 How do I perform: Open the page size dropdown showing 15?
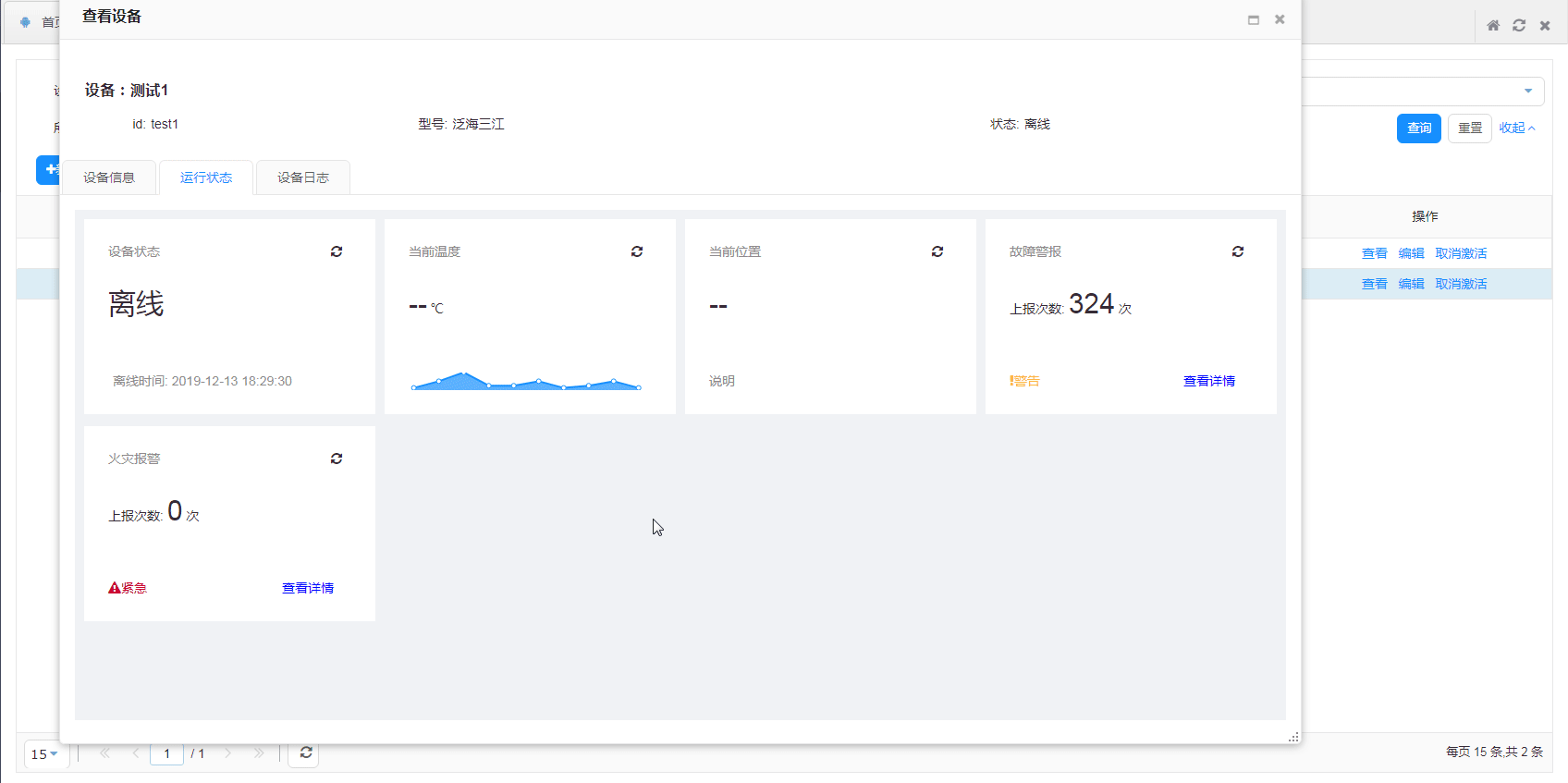(44, 754)
